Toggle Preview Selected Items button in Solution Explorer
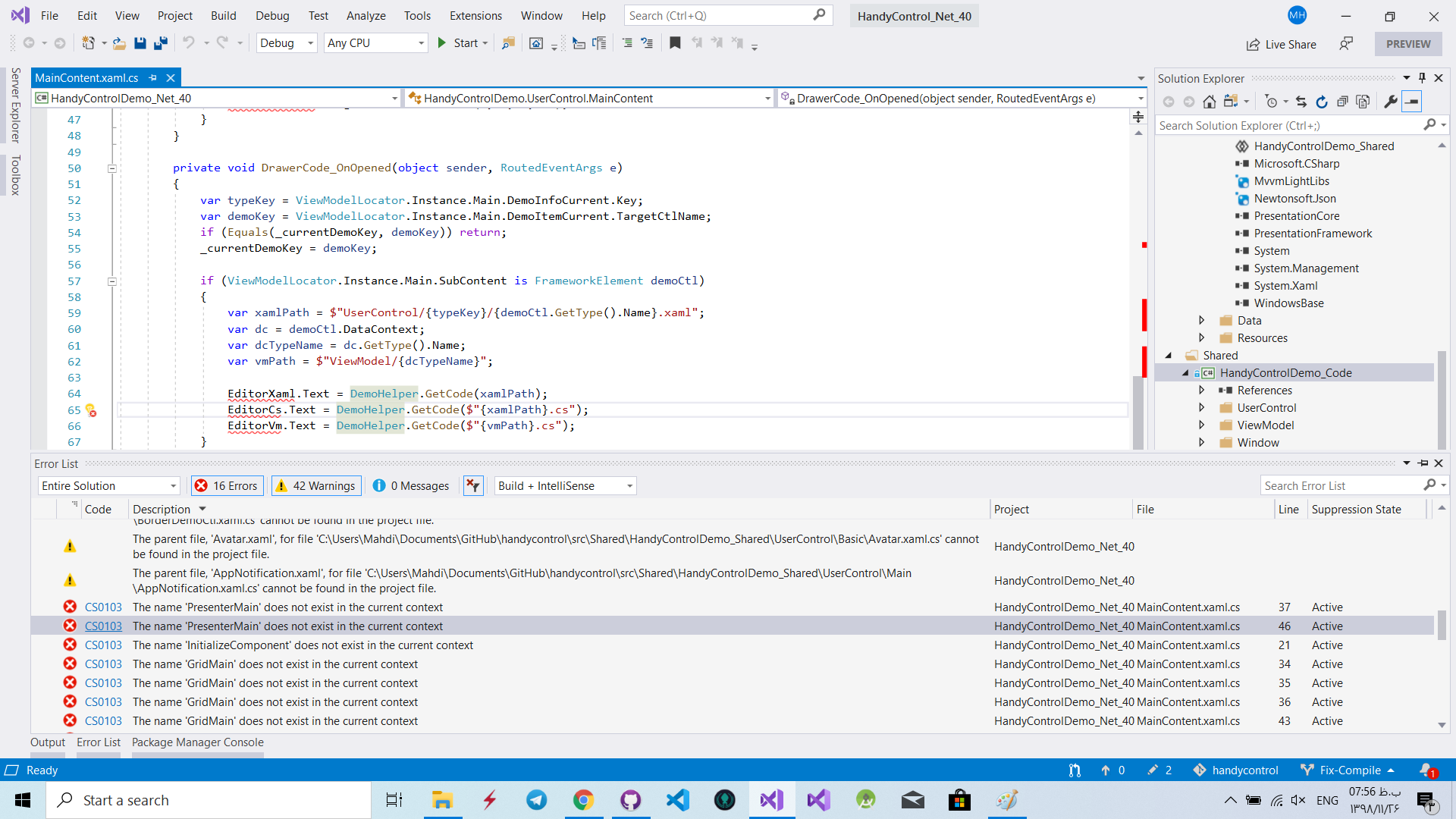Image resolution: width=1456 pixels, height=819 pixels. pos(1411,102)
